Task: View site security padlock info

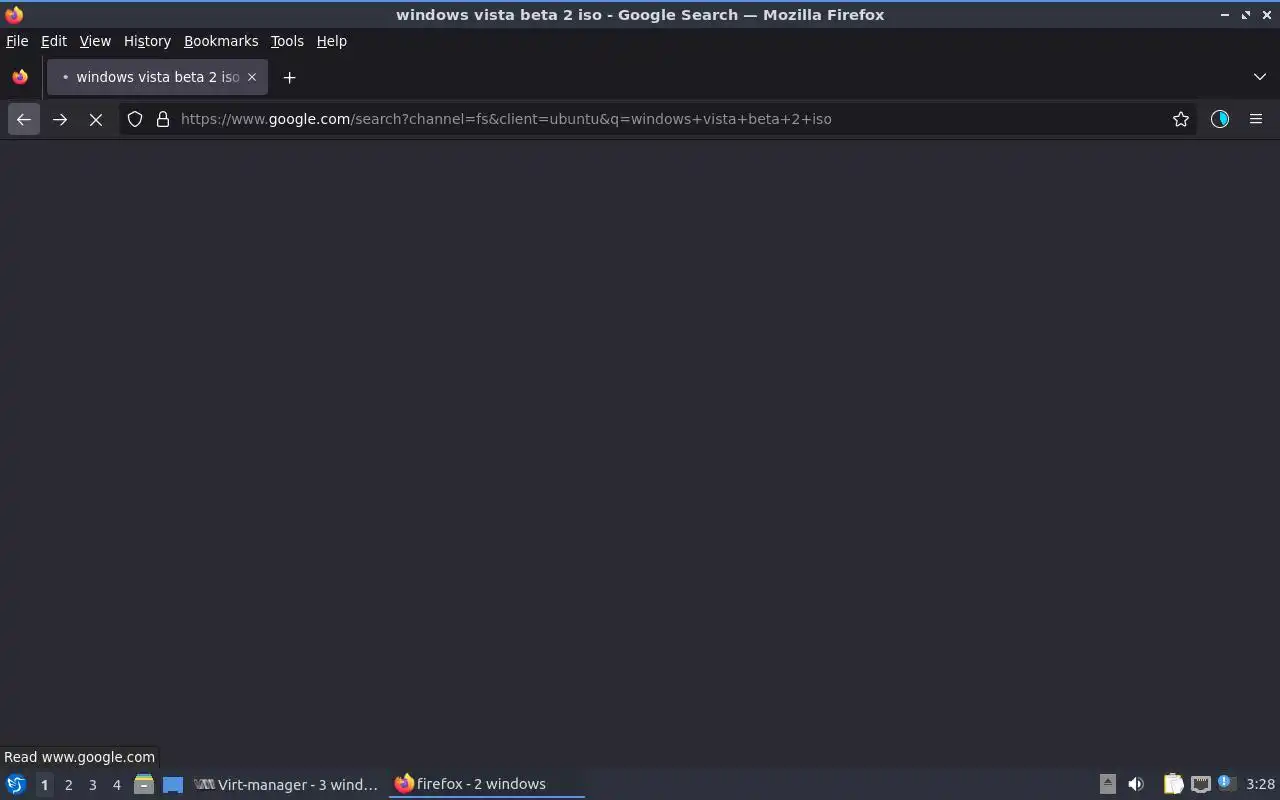Action: point(163,119)
